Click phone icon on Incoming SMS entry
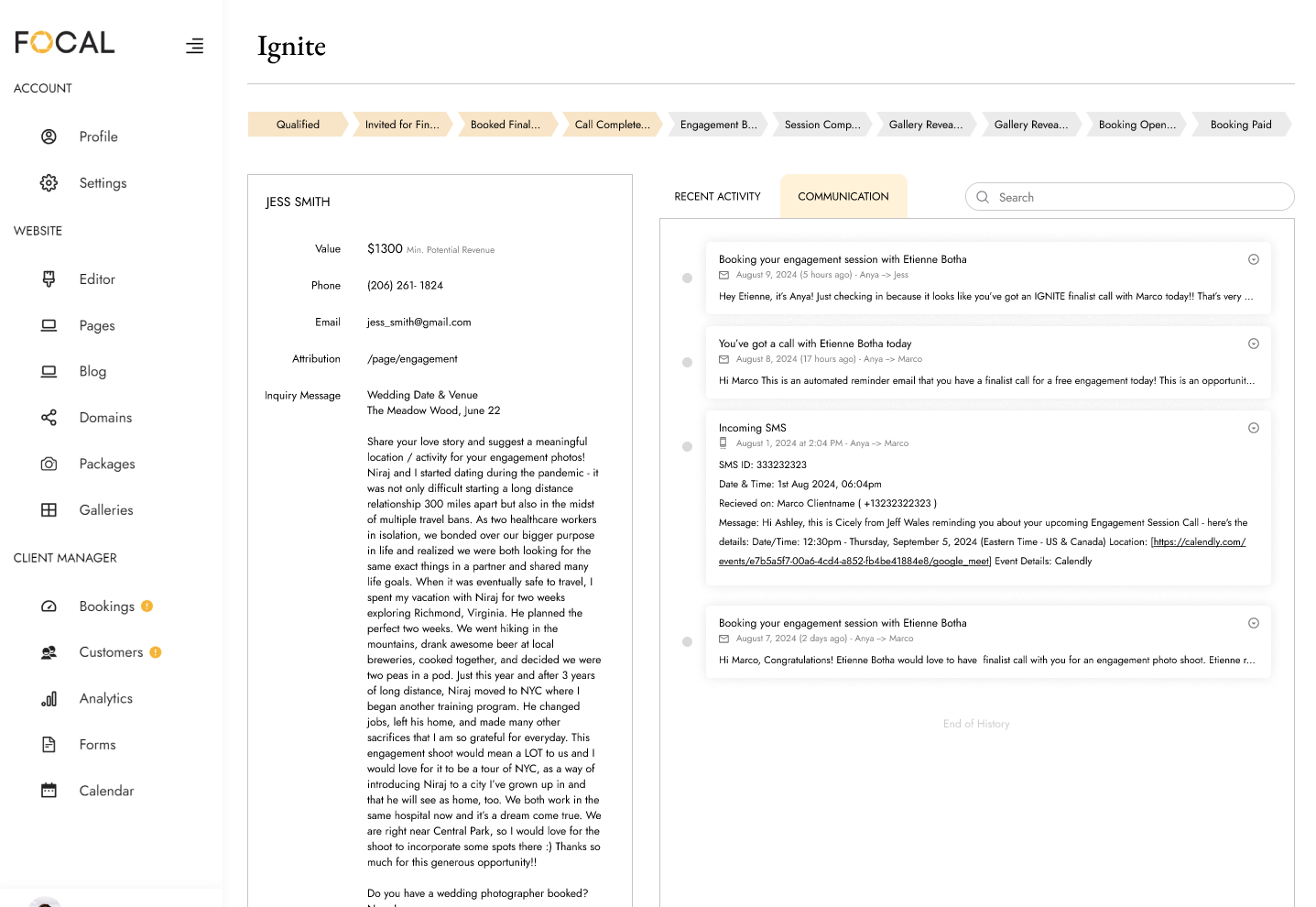The width and height of the screenshot is (1316, 907). [723, 443]
